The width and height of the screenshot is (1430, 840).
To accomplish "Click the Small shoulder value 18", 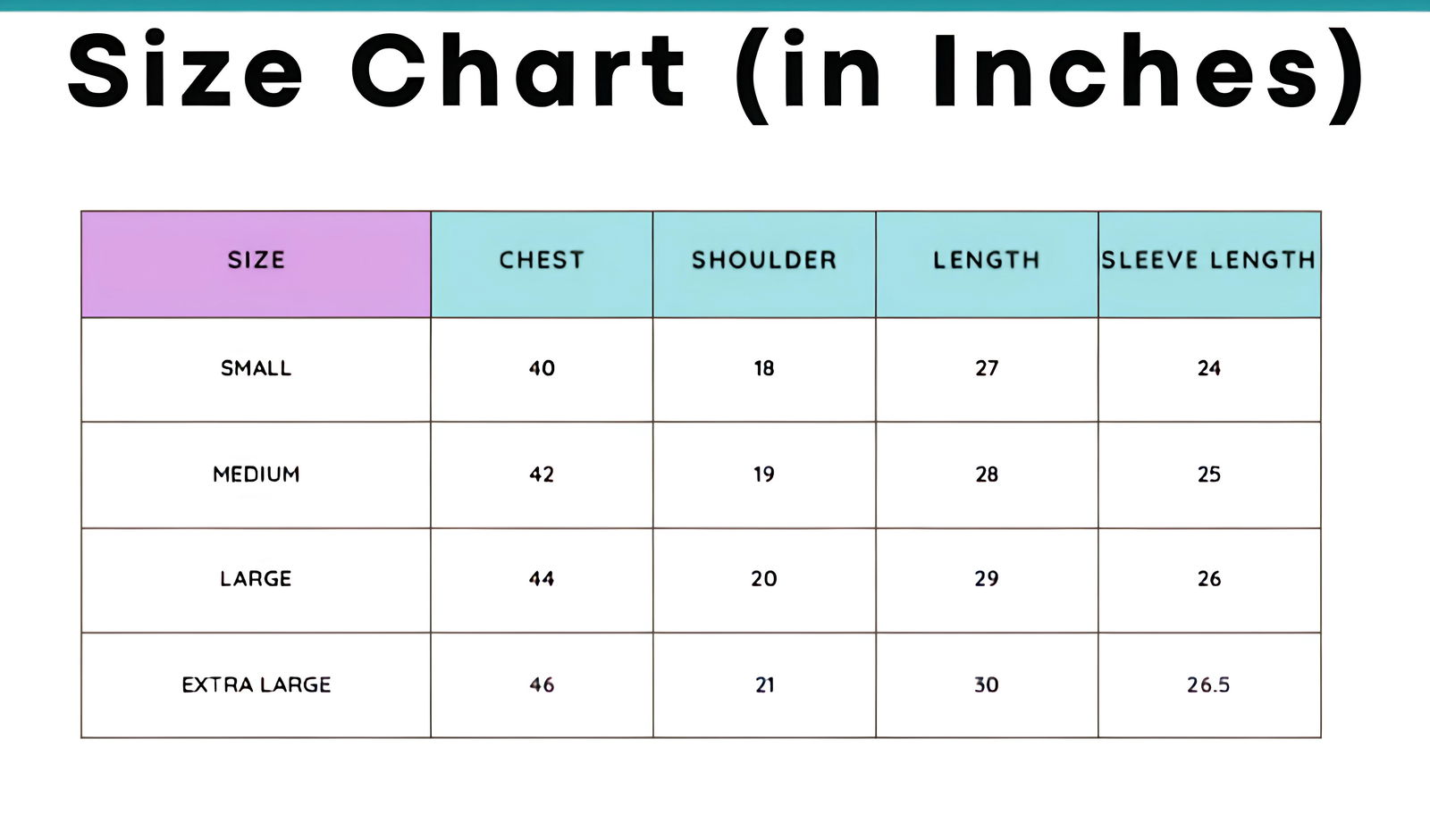I will tap(764, 368).
